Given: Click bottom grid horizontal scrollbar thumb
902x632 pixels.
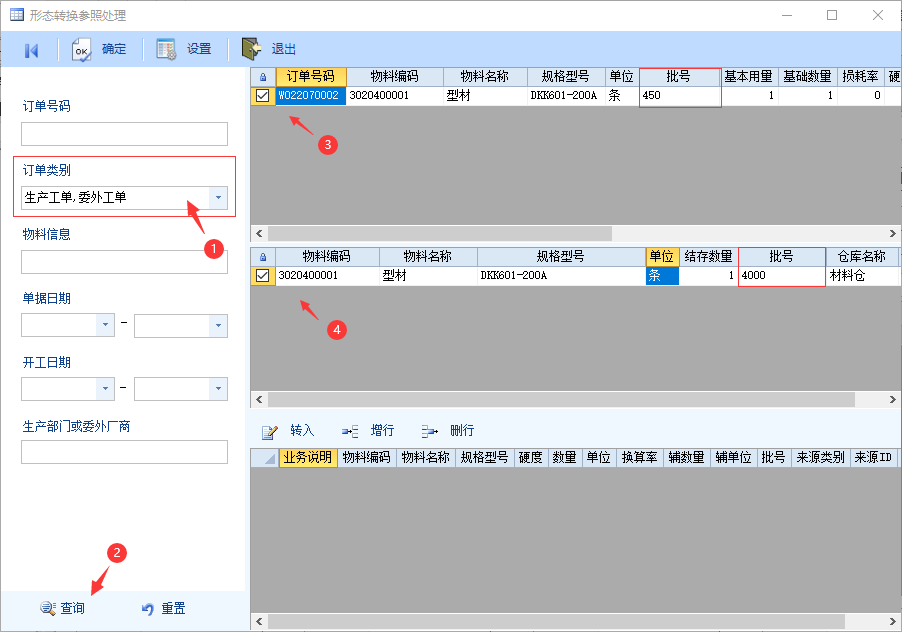Looking at the screenshot, I should coord(556,622).
